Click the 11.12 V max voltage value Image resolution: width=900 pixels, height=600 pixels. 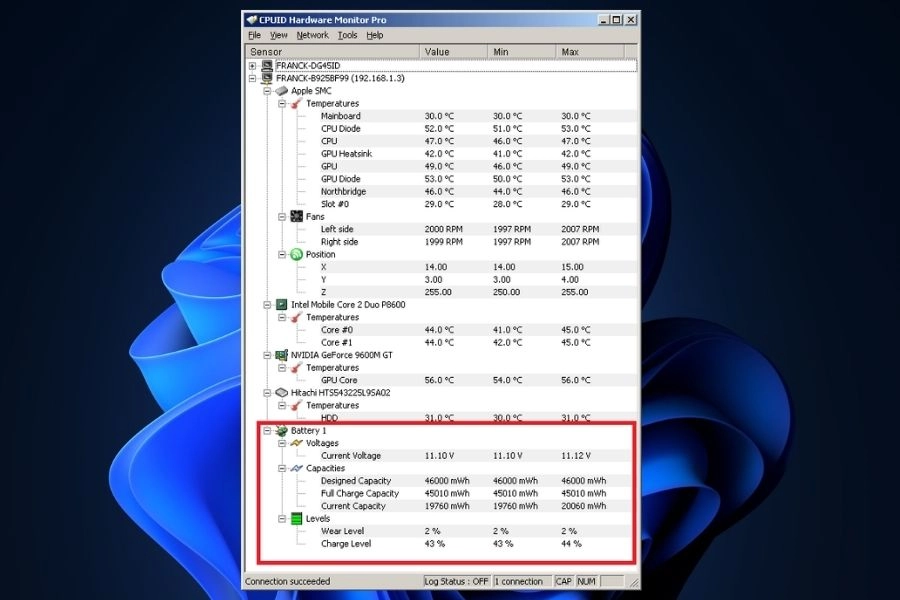tap(576, 456)
